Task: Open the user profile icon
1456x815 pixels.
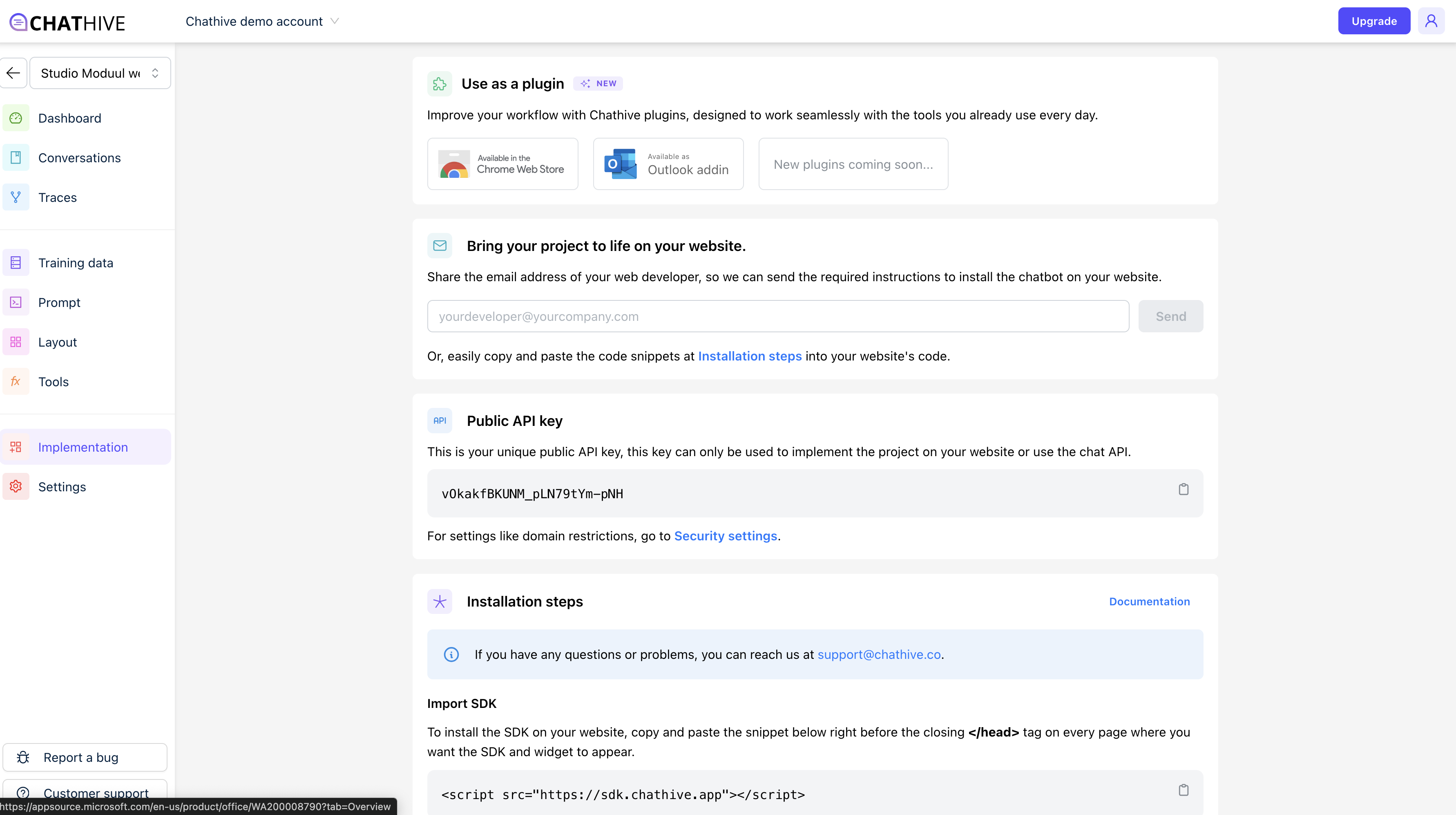Action: 1431,21
